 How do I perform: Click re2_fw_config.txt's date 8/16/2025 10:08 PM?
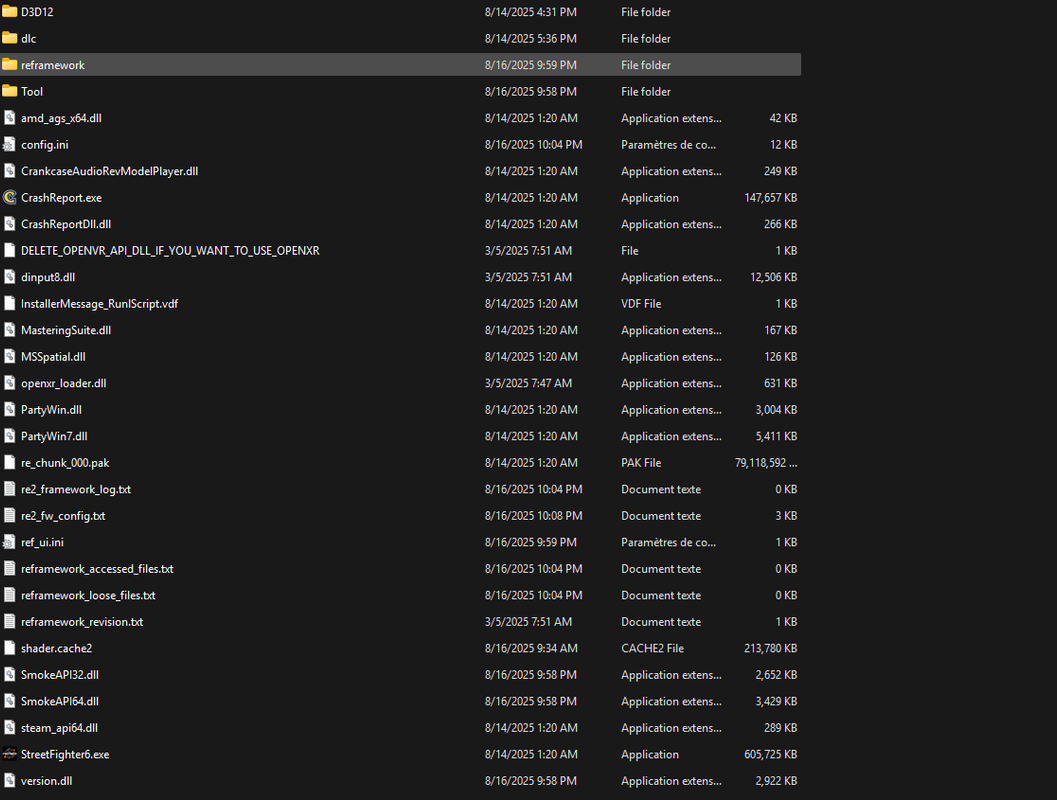click(533, 516)
